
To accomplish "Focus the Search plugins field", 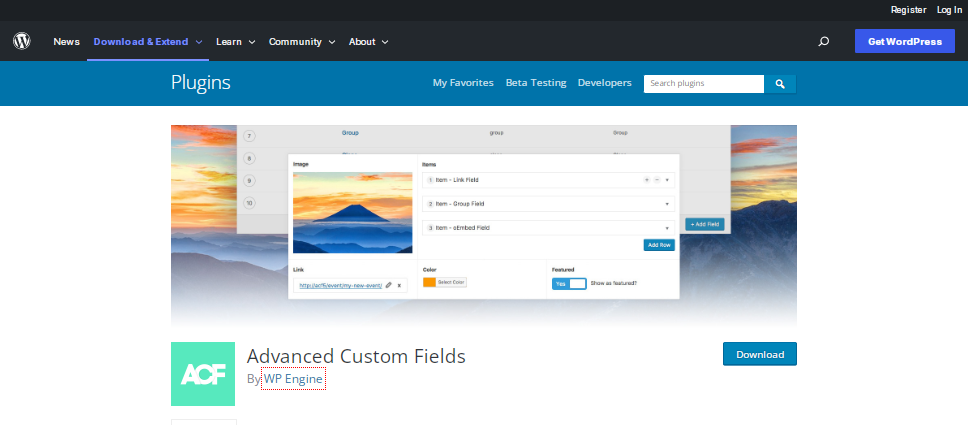I will tap(704, 84).
